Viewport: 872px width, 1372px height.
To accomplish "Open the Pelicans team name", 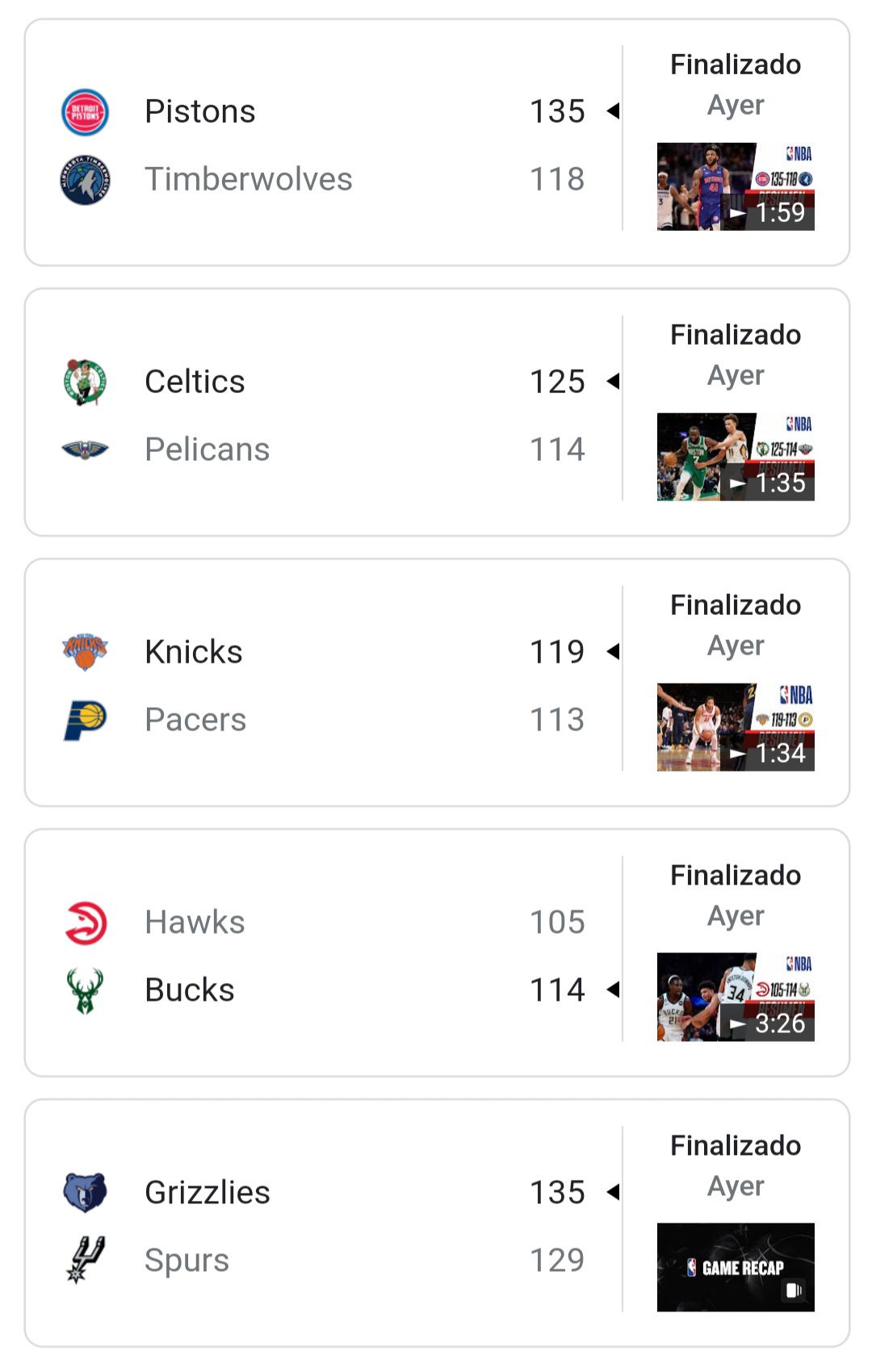I will click(x=208, y=450).
